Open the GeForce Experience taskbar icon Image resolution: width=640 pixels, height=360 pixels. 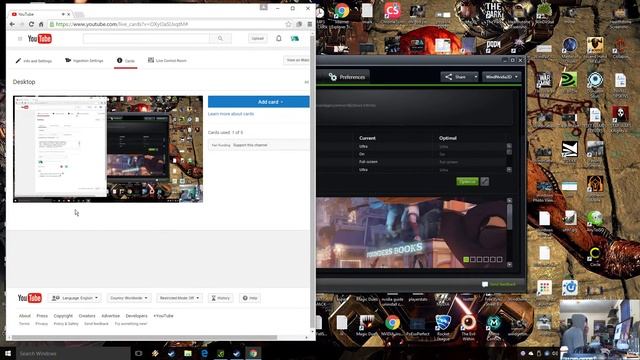pyautogui.click(x=220, y=353)
